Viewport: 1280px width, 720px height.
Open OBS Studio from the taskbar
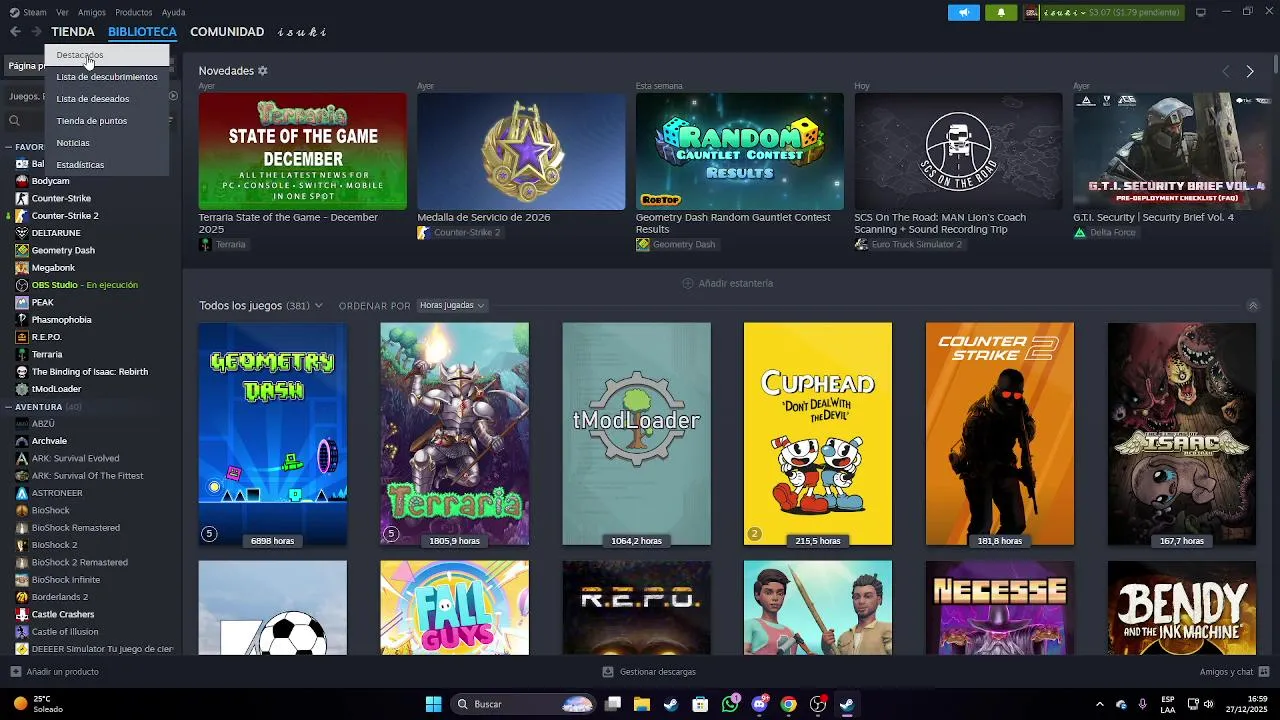(x=817, y=704)
